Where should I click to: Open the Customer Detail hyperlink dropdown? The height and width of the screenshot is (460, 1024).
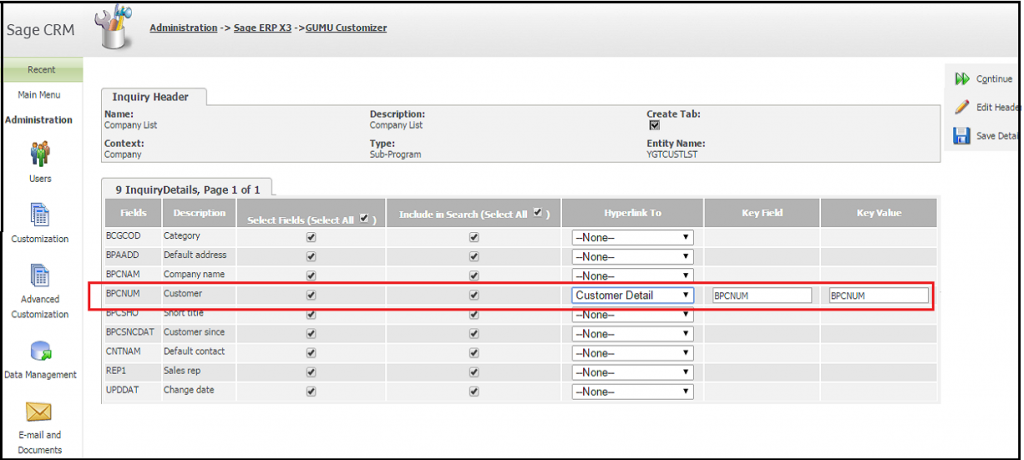click(632, 295)
